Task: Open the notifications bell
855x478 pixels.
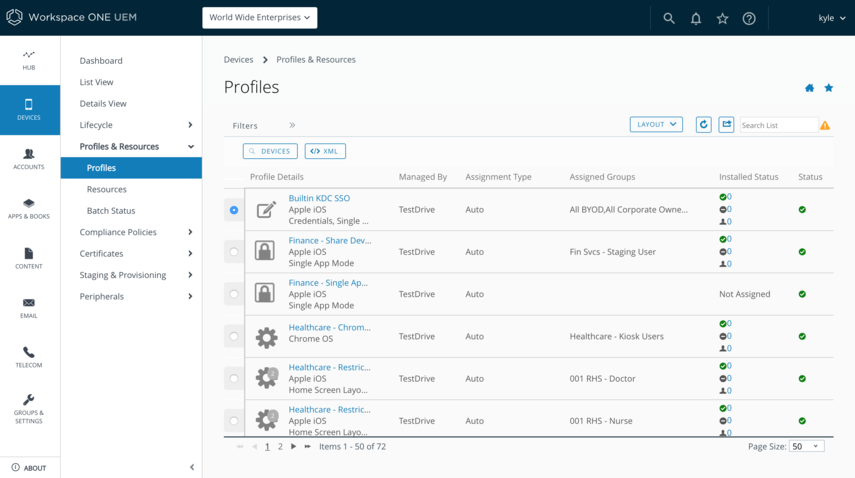Action: click(696, 18)
